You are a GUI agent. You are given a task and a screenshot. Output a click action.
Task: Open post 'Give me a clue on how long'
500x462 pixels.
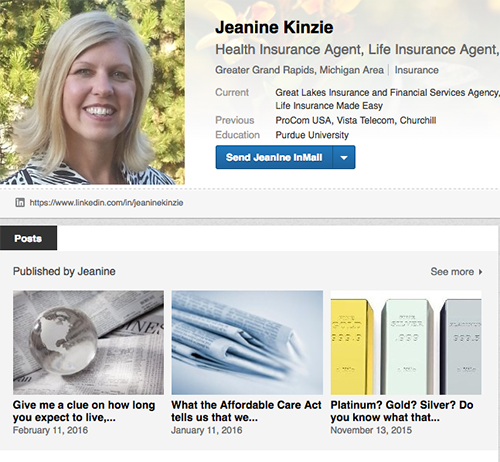[x=84, y=411]
